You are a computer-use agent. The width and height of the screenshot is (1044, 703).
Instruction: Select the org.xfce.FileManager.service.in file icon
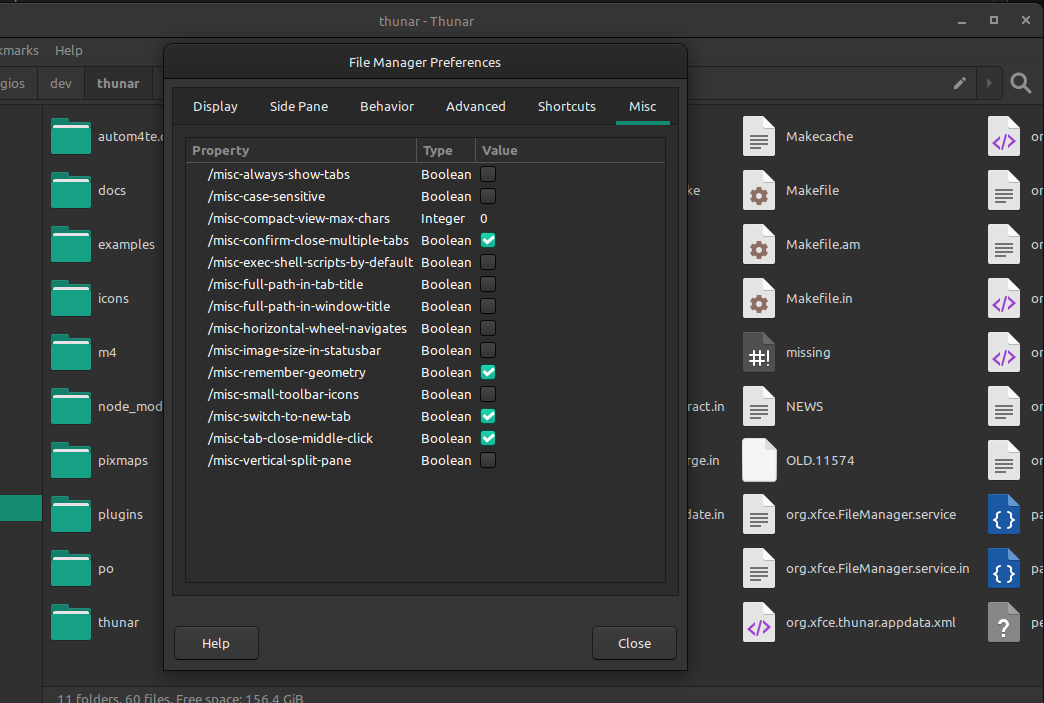759,568
